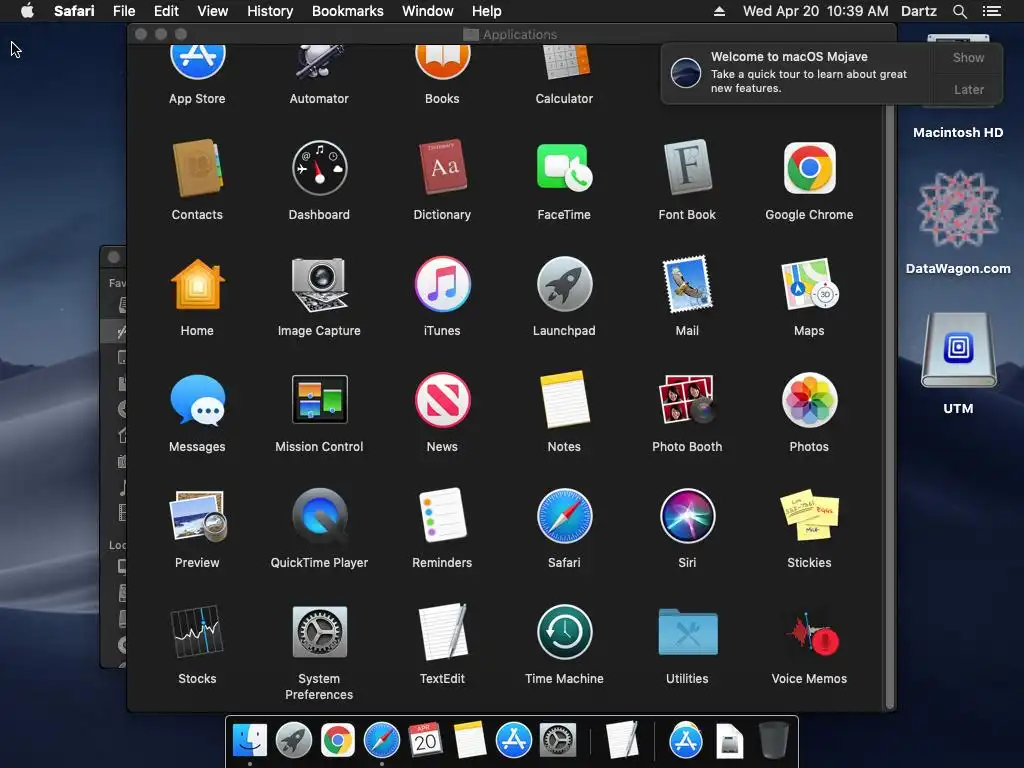This screenshot has width=1024, height=768.
Task: Click the date and time in menu bar
Action: pyautogui.click(x=816, y=11)
